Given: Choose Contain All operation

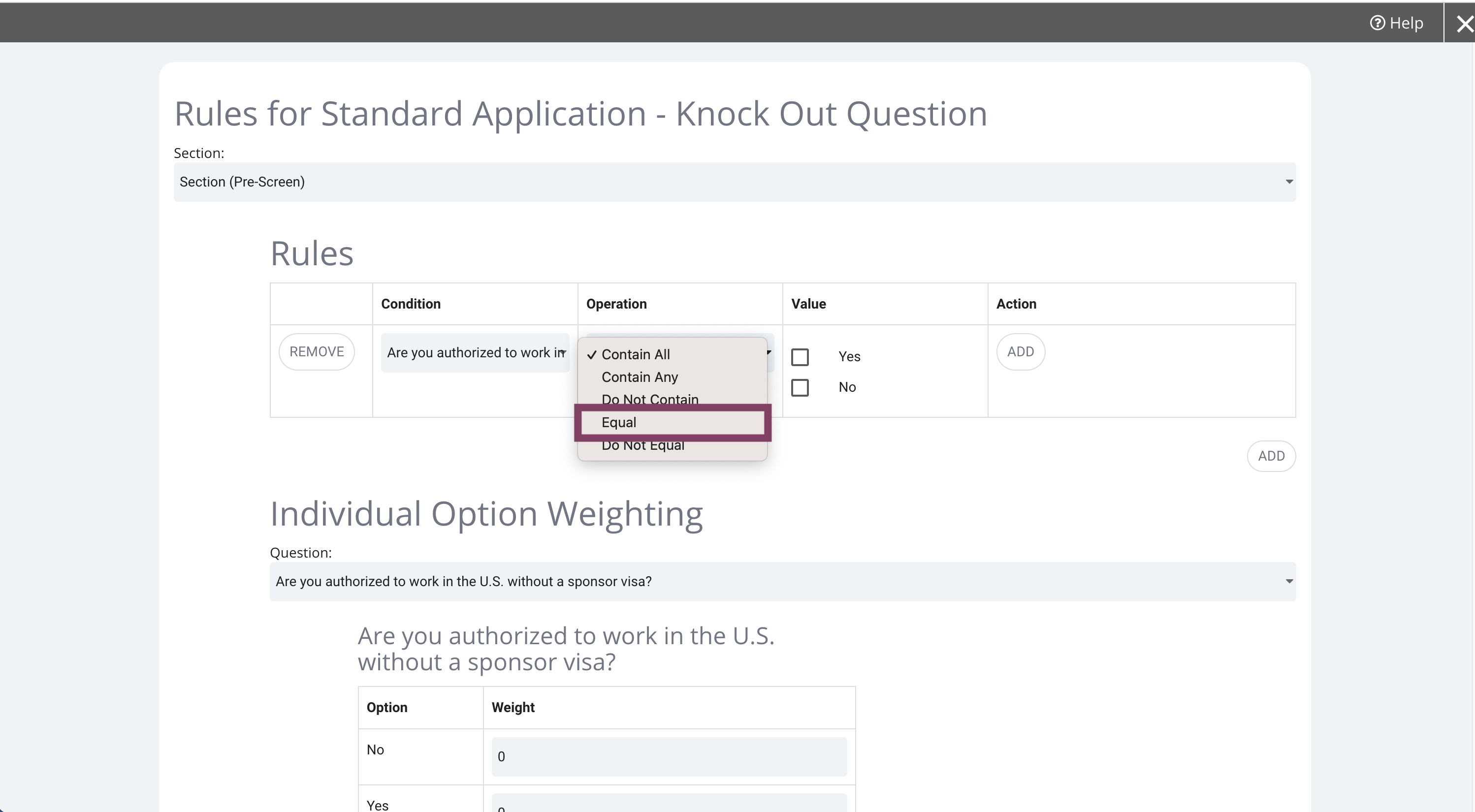Looking at the screenshot, I should point(673,354).
